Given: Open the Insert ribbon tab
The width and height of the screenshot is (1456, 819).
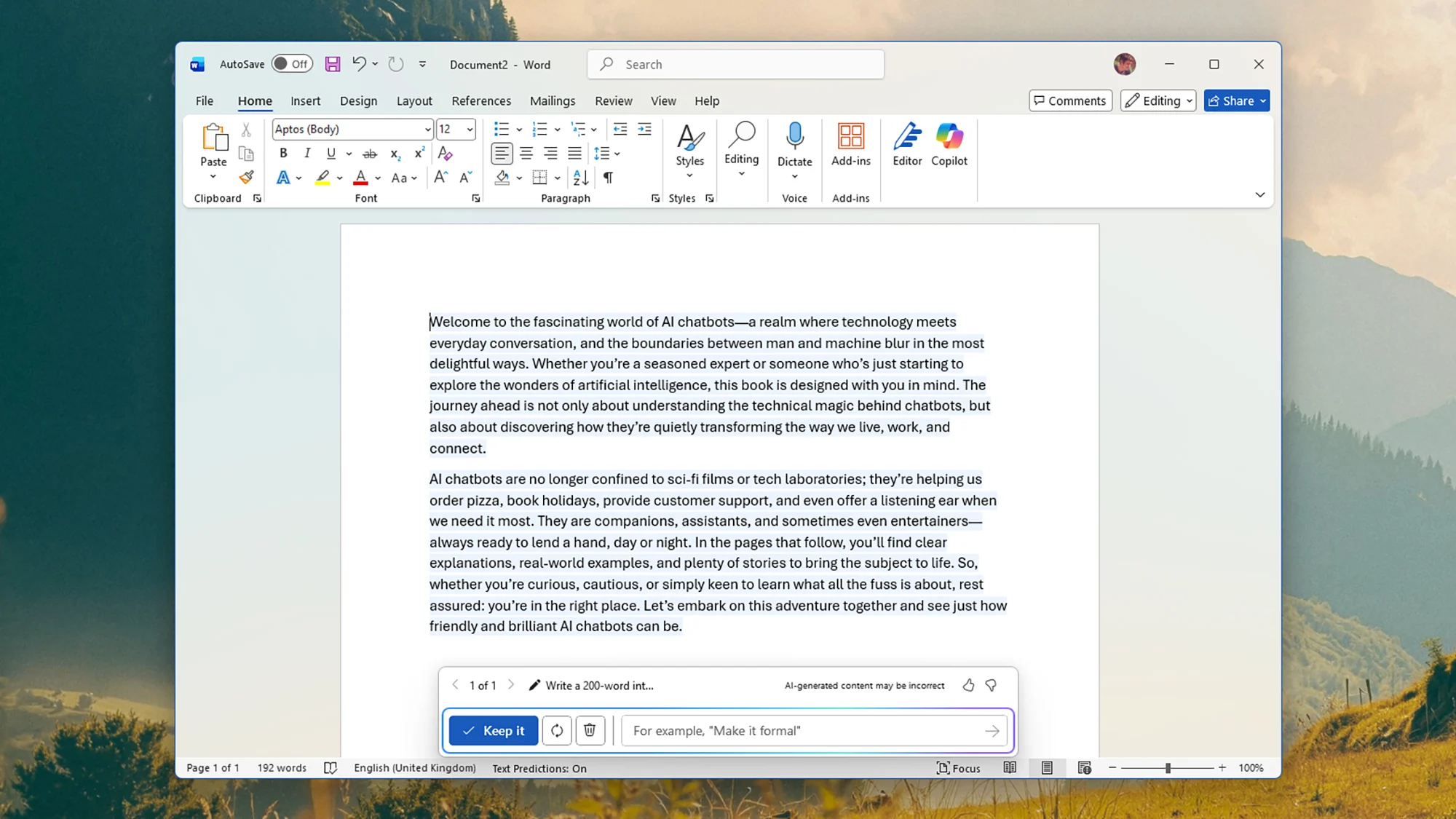Looking at the screenshot, I should pyautogui.click(x=305, y=100).
